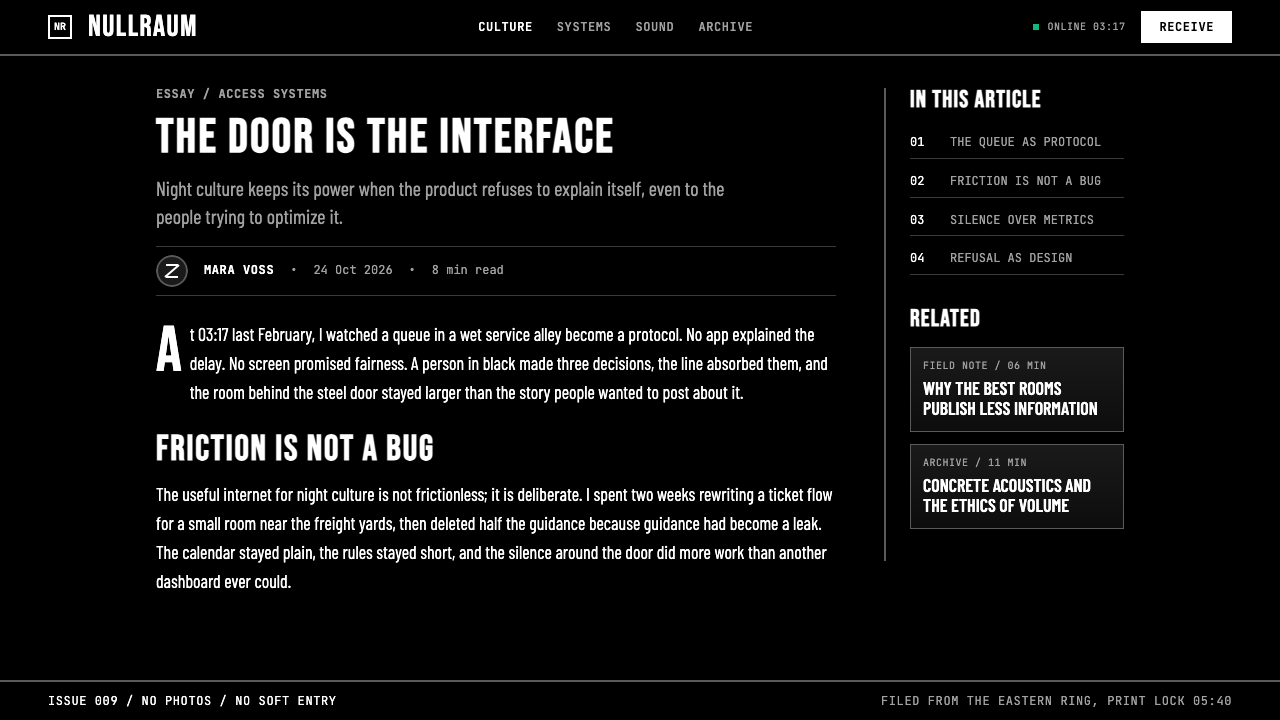
Task: Click the In This Article heading
Action: (975, 99)
